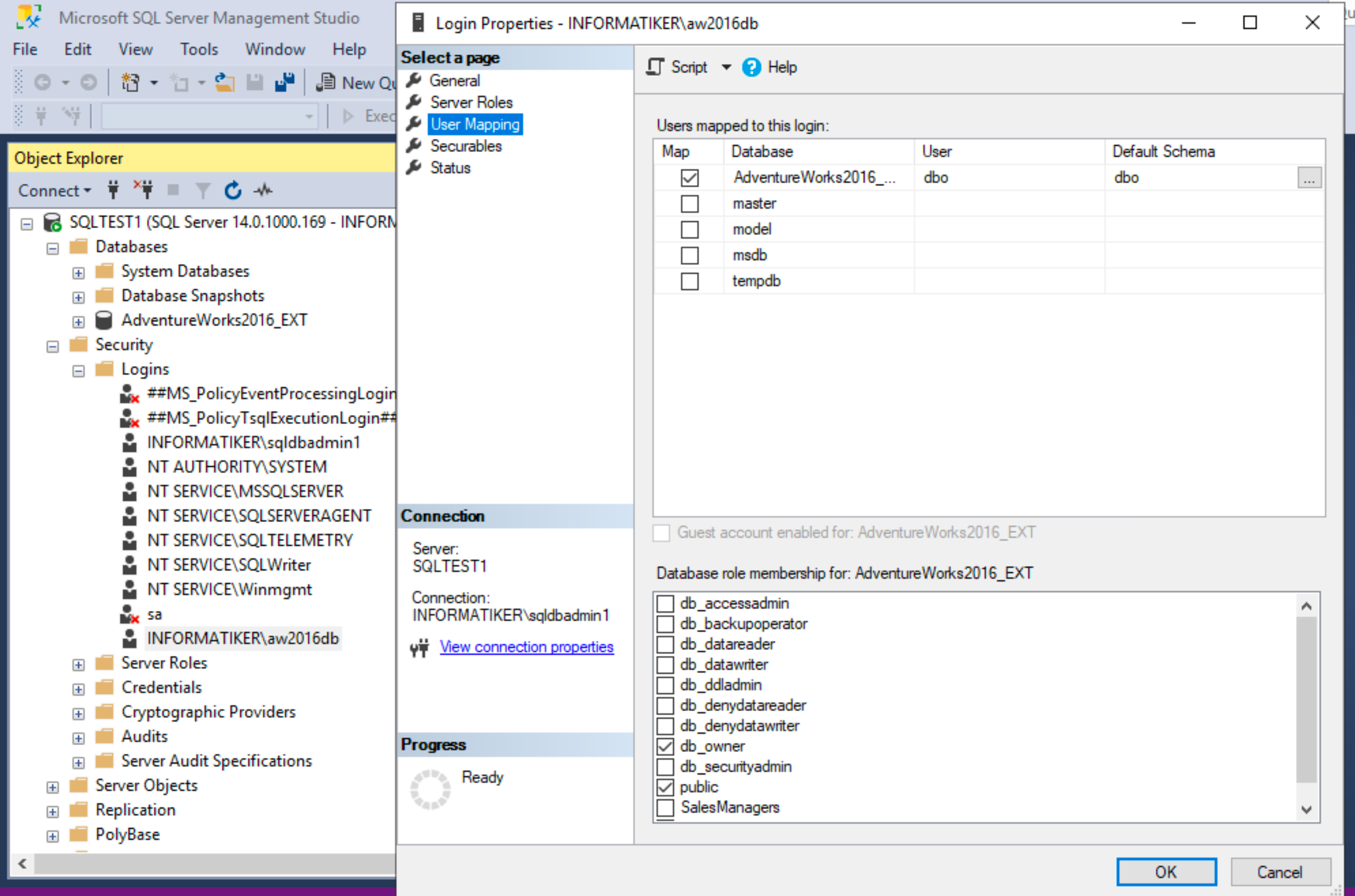Click Object Explorer horizontal scroll left arrow
1355x896 pixels.
coord(22,863)
